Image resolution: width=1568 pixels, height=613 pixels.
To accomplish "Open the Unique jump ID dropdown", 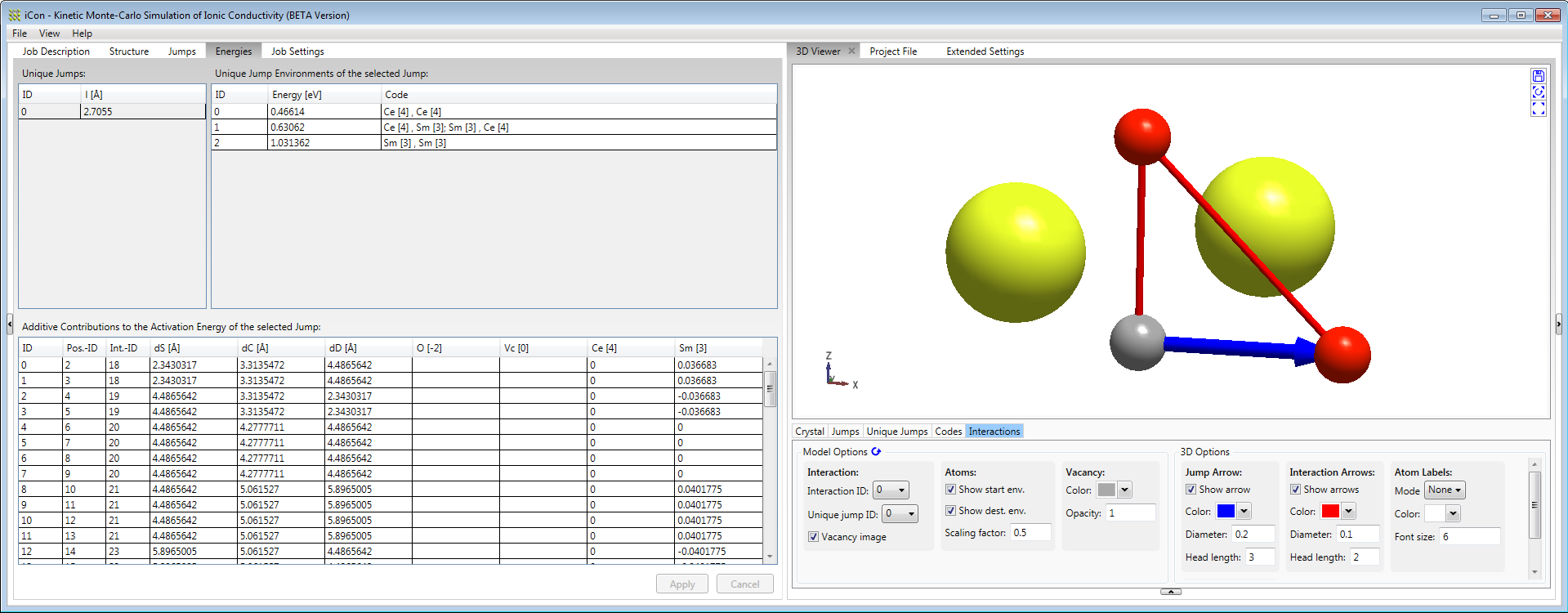I will point(900,514).
